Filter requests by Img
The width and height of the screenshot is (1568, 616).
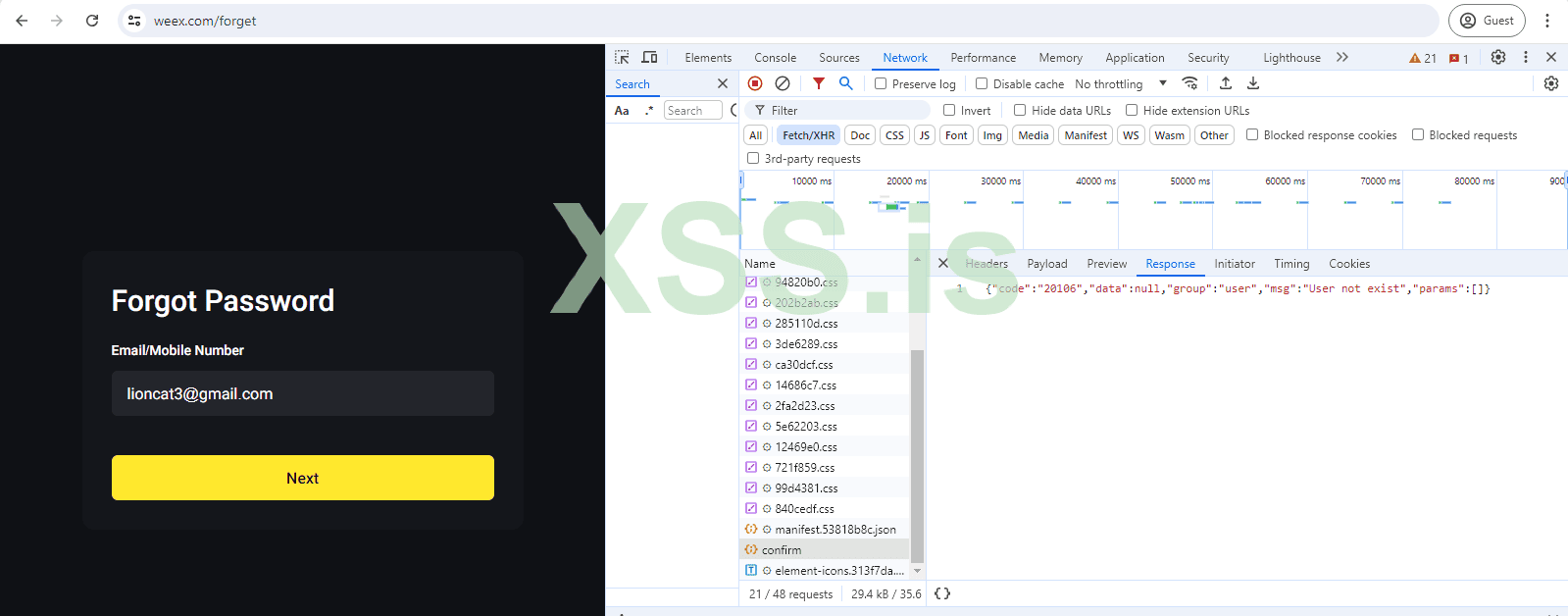(992, 135)
